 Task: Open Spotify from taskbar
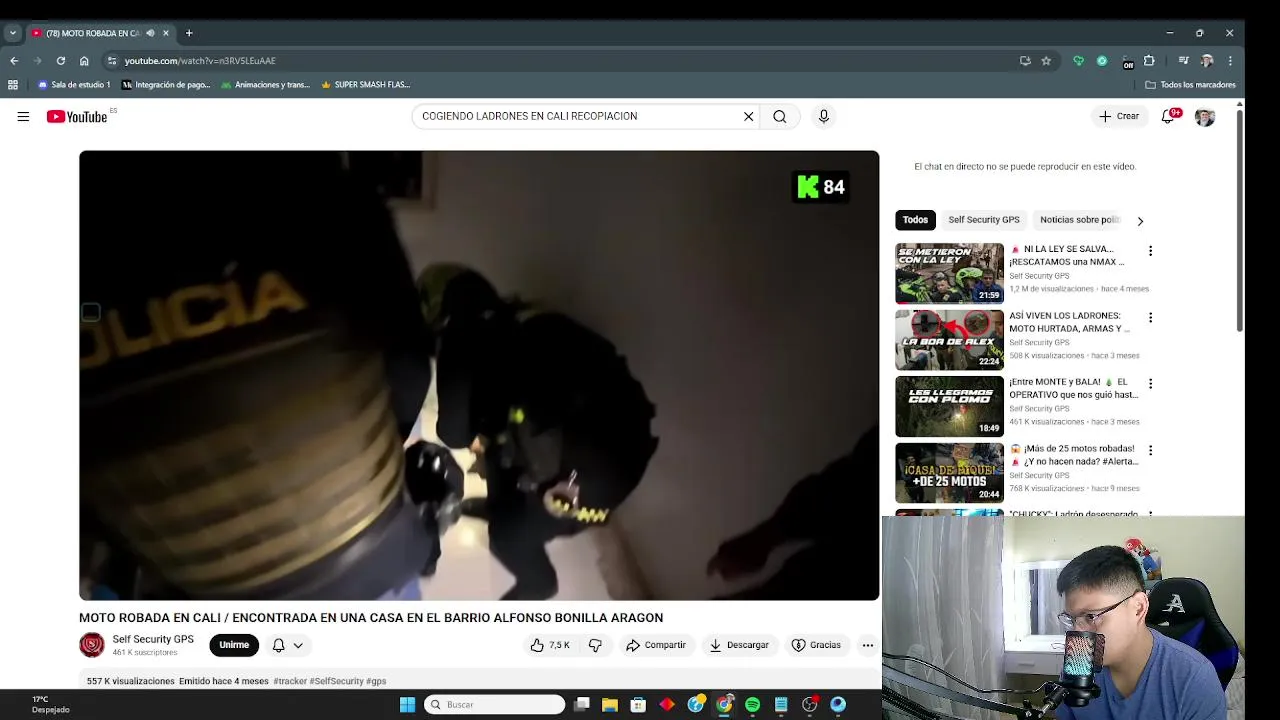(x=753, y=705)
